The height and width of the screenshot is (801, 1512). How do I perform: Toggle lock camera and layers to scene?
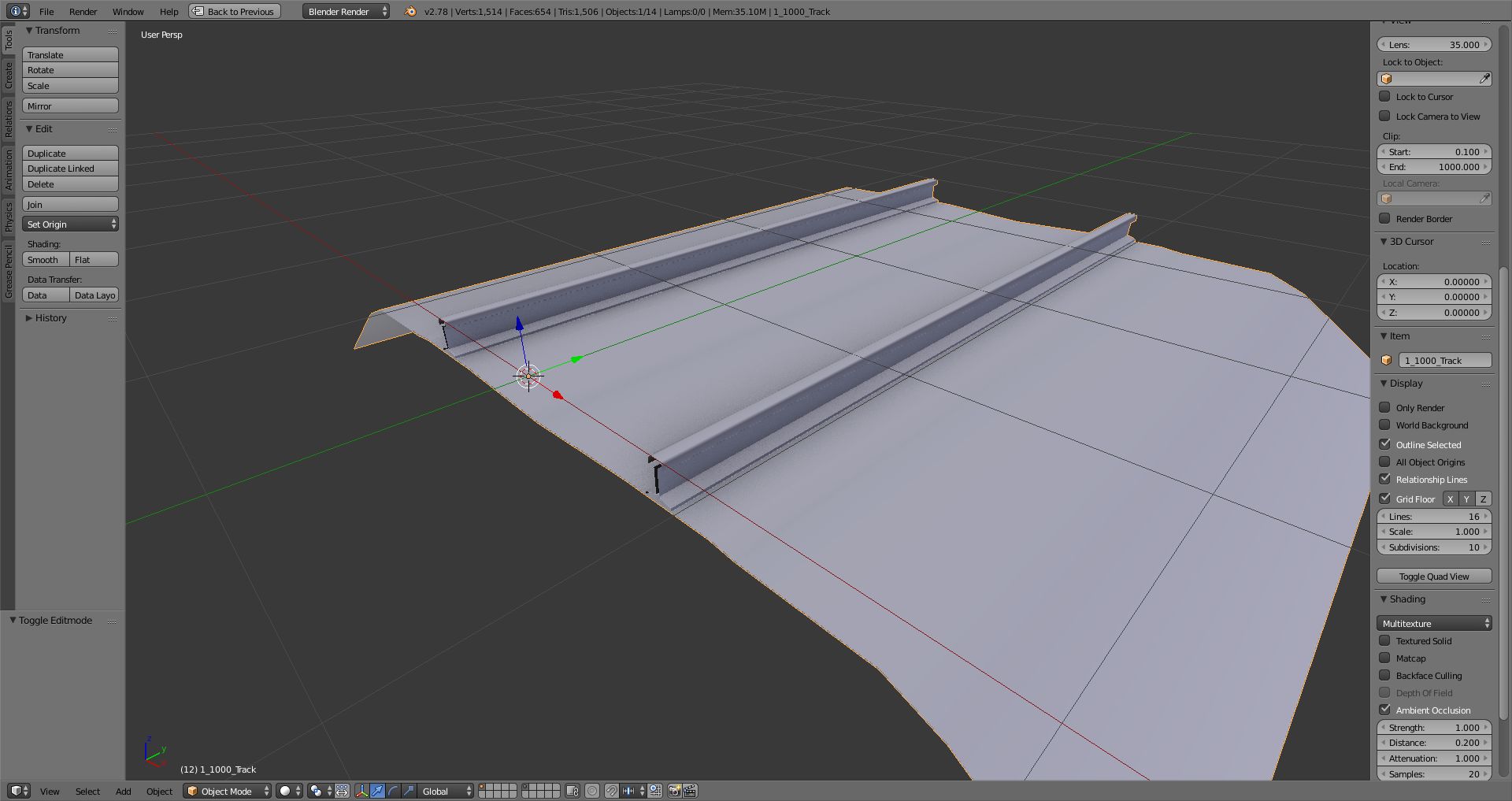(573, 791)
